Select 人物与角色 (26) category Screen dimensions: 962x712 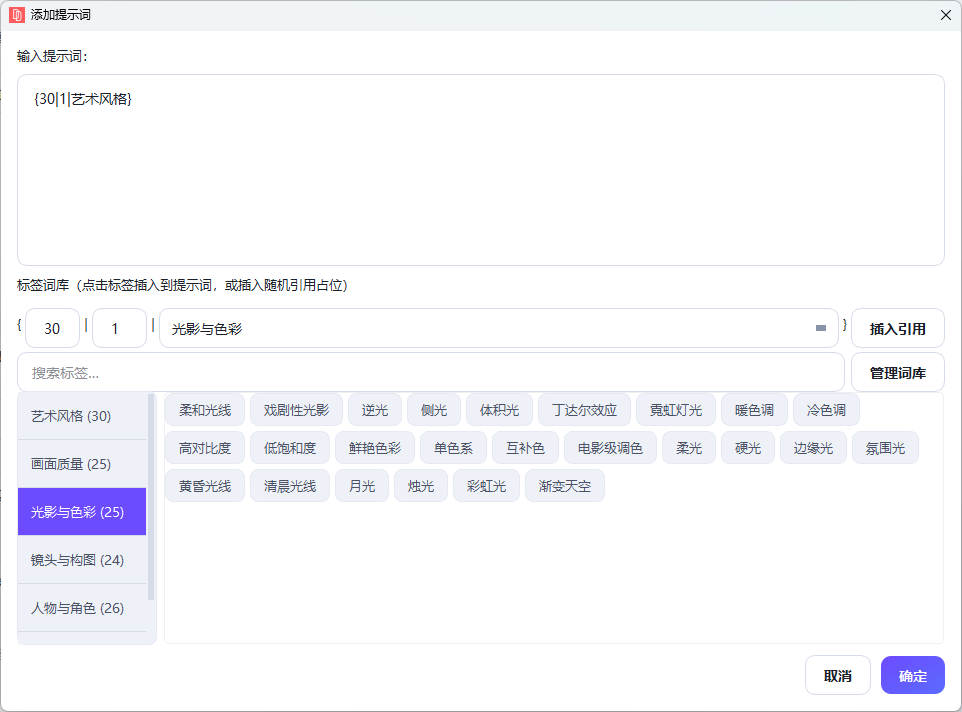82,608
